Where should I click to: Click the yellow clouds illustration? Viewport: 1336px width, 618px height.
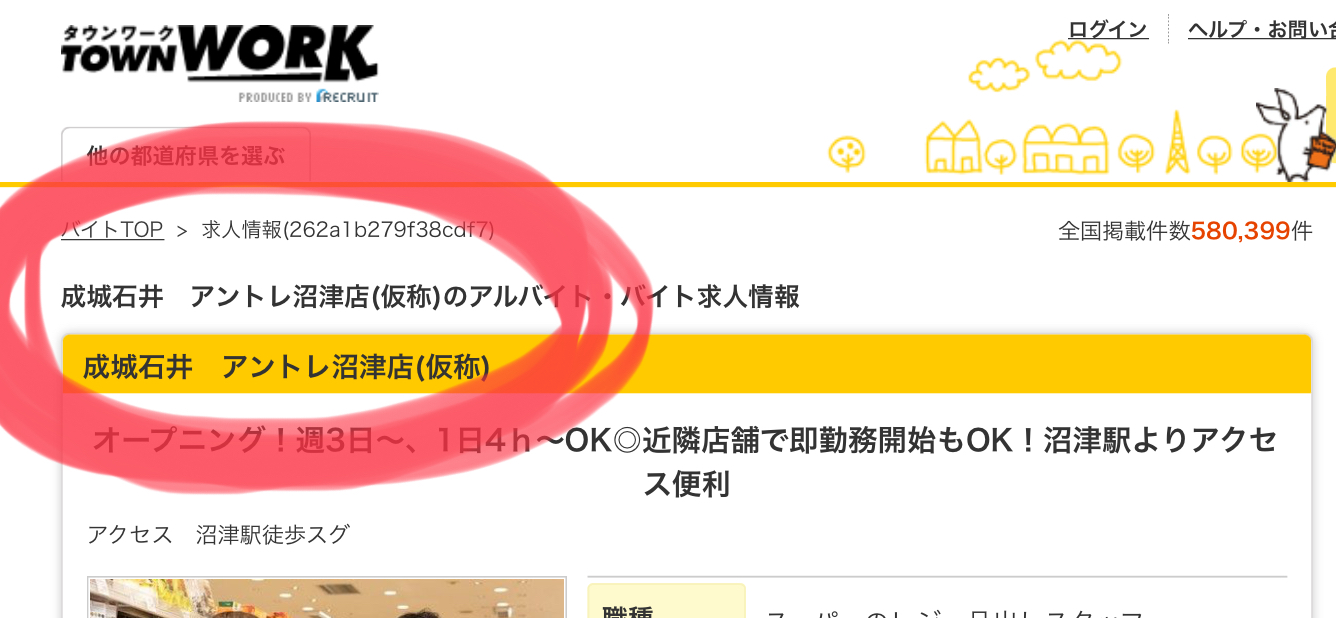click(x=1043, y=64)
